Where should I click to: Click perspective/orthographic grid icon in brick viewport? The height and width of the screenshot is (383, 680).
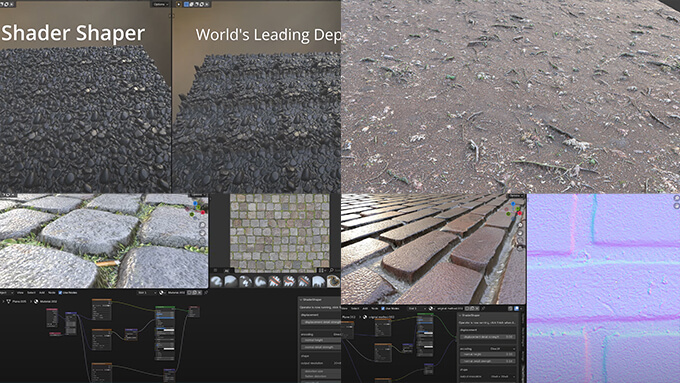tap(520, 248)
